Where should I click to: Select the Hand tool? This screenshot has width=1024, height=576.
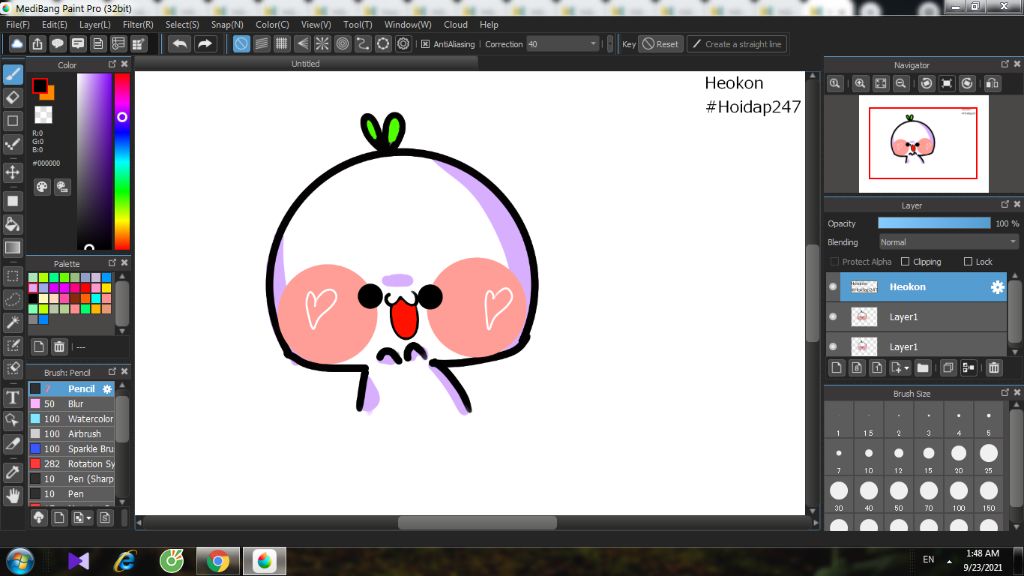pos(12,496)
